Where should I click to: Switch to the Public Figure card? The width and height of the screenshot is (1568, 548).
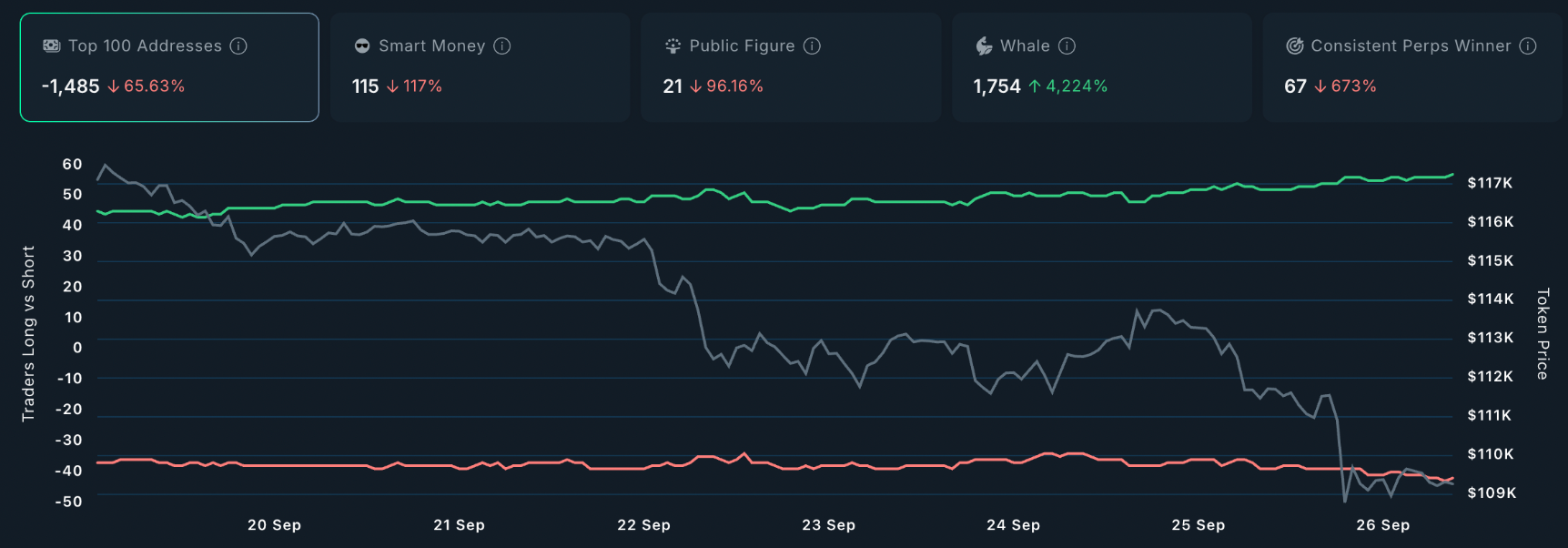click(x=790, y=67)
